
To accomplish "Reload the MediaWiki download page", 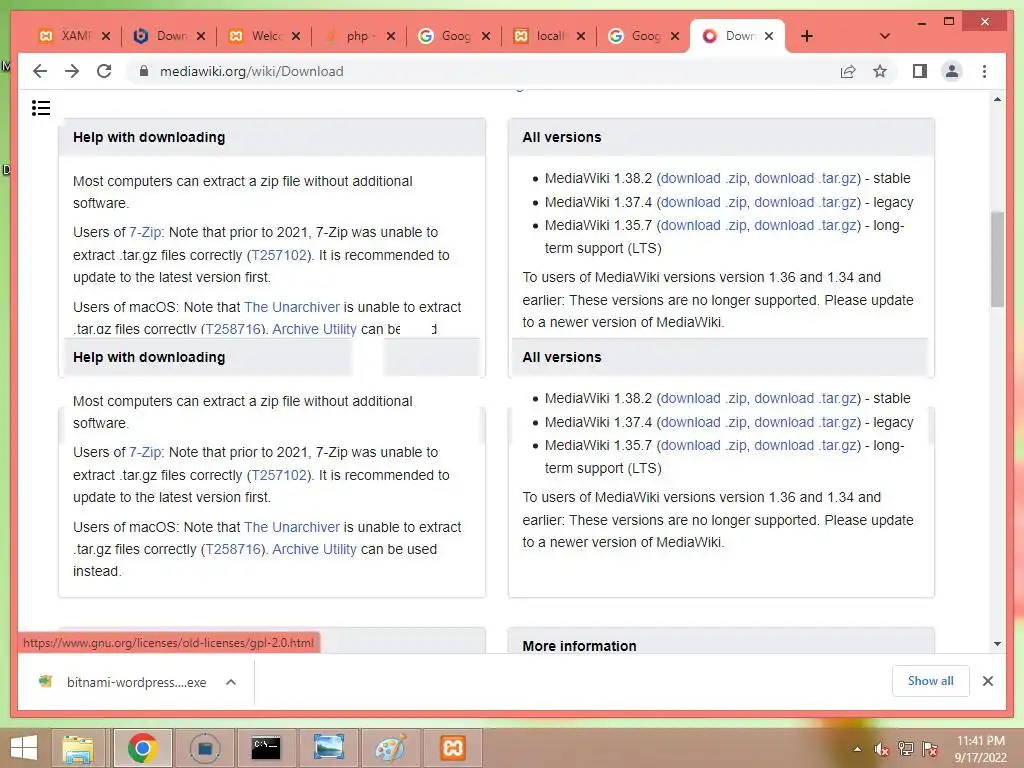I will (x=104, y=71).
